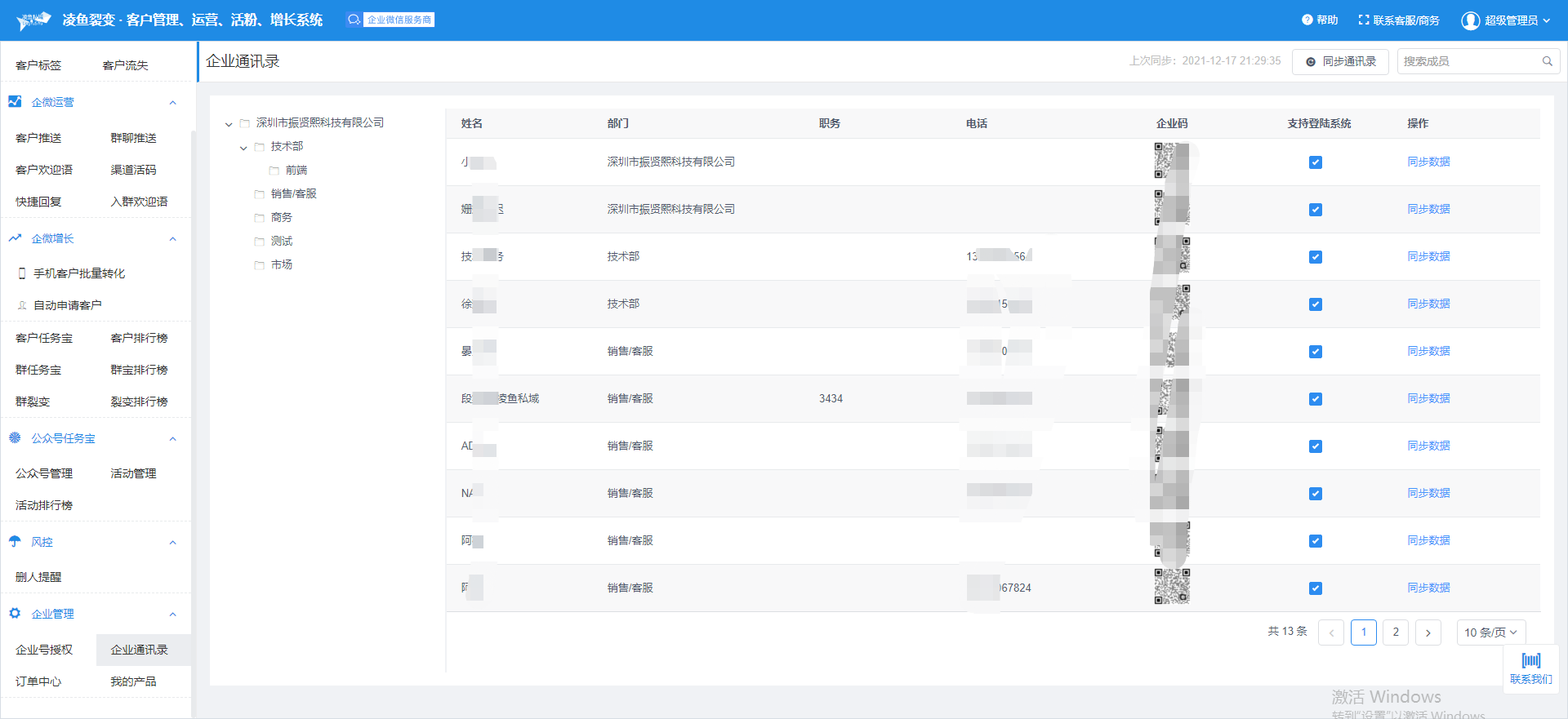Open 渠道活码 in the sidebar menu
Viewport: 1568px width, 719px height.
click(133, 170)
